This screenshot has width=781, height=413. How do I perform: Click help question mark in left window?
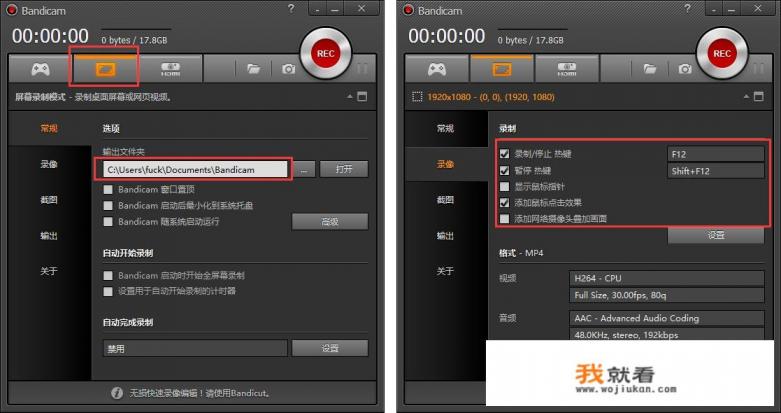[290, 9]
